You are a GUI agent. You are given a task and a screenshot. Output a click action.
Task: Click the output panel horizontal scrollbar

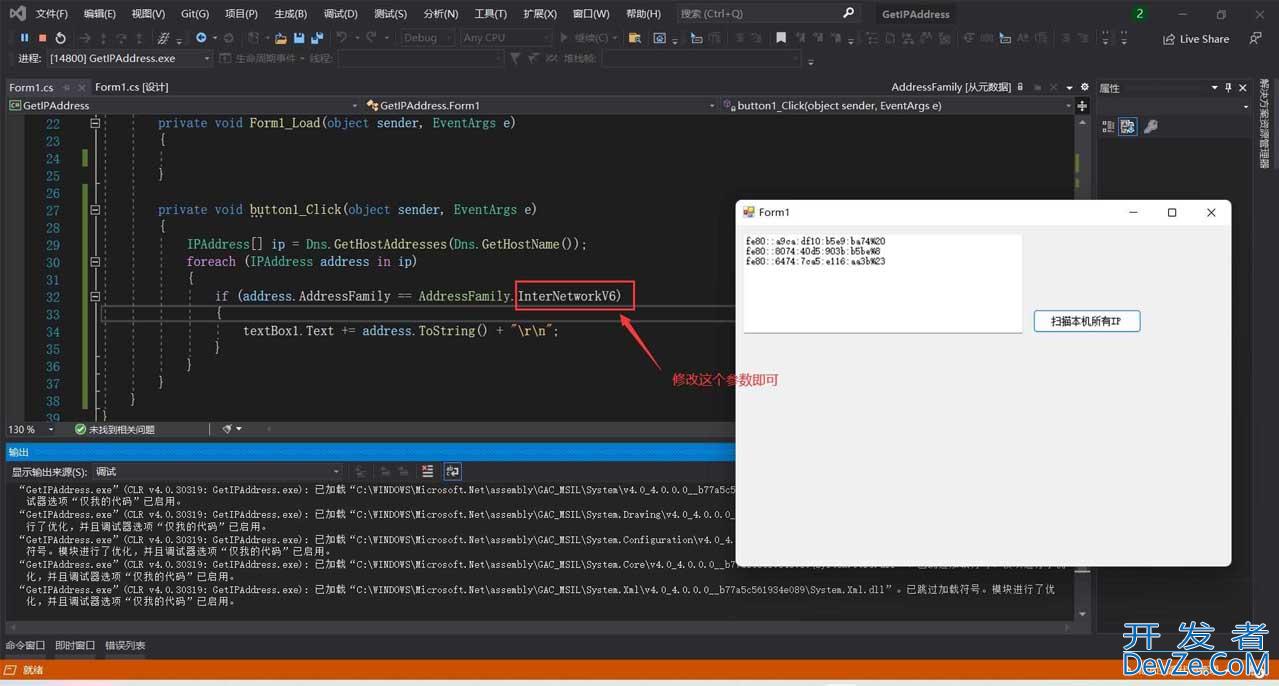pyautogui.click(x=540, y=628)
